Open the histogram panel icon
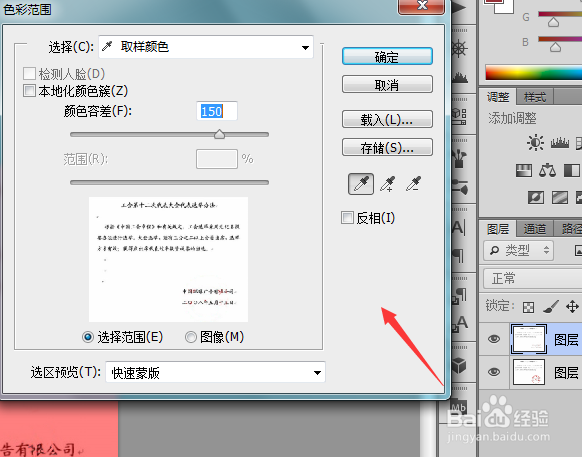The width and height of the screenshot is (582, 457). tap(460, 77)
